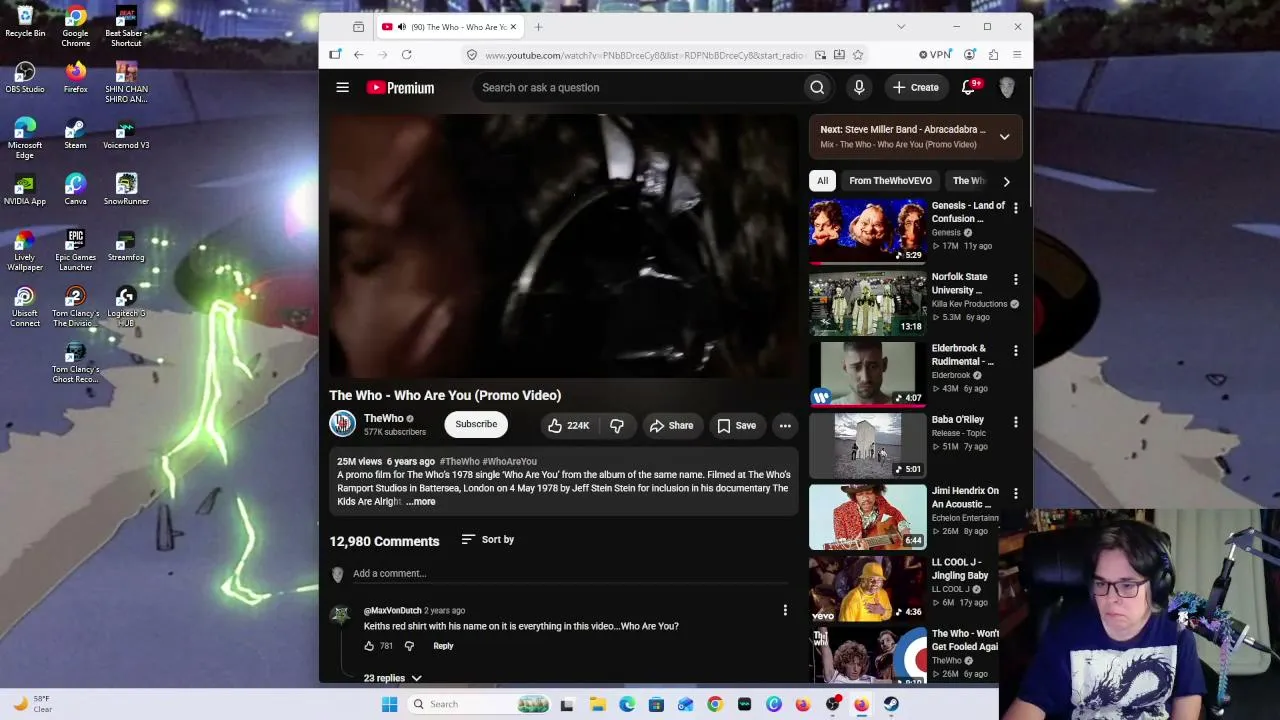Viewport: 1280px width, 720px height.
Task: Go to YouTube Premium home logo
Action: click(x=400, y=88)
